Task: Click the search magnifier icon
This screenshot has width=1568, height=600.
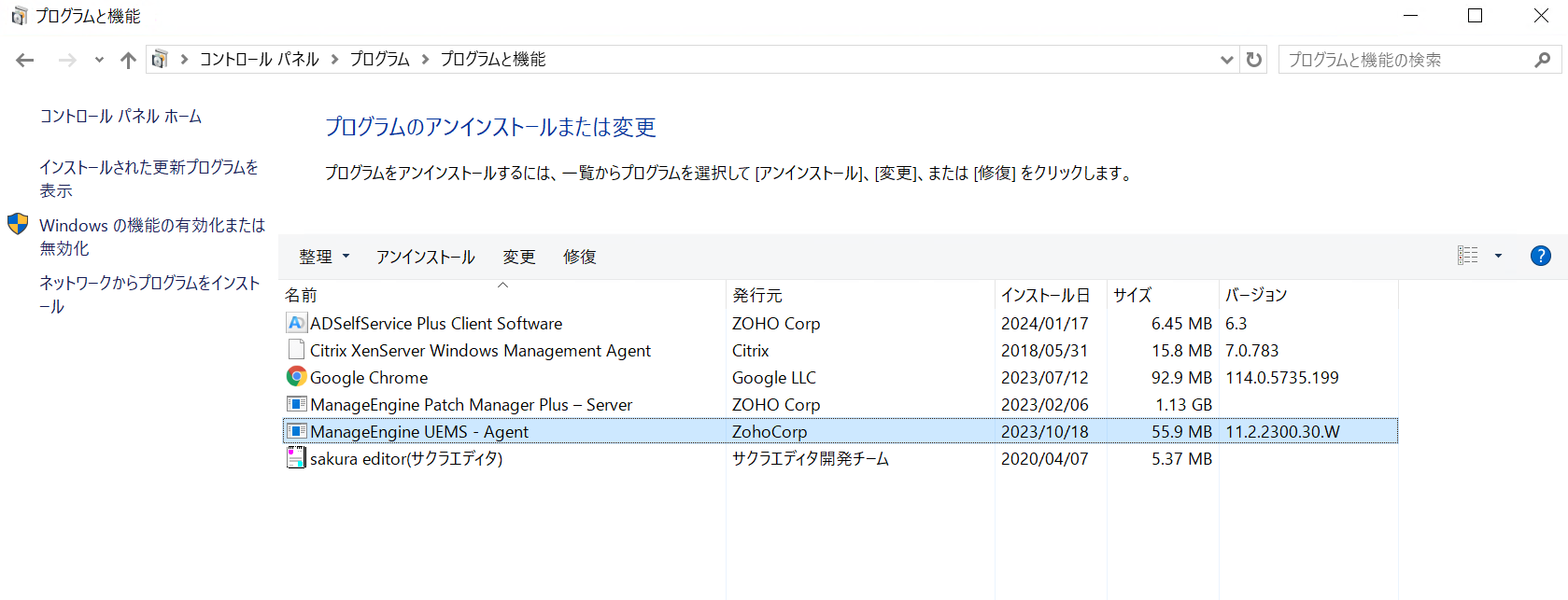Action: pyautogui.click(x=1542, y=60)
